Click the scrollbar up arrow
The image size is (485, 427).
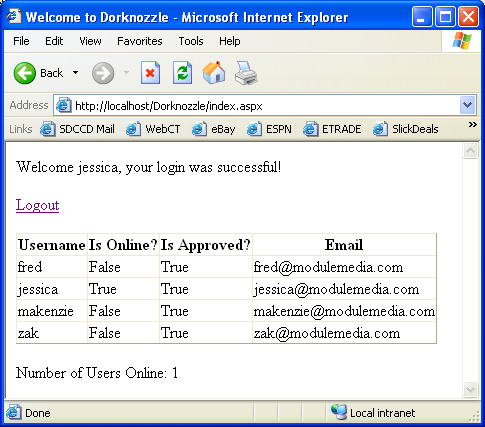point(470,151)
